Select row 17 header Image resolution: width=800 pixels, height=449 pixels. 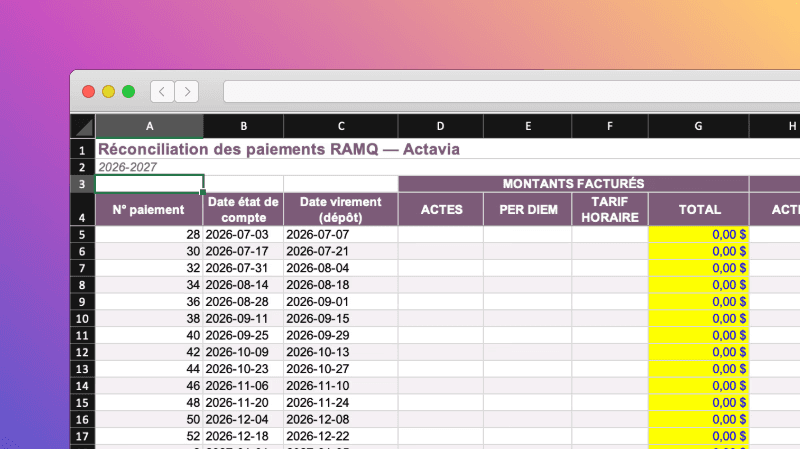click(x=83, y=436)
